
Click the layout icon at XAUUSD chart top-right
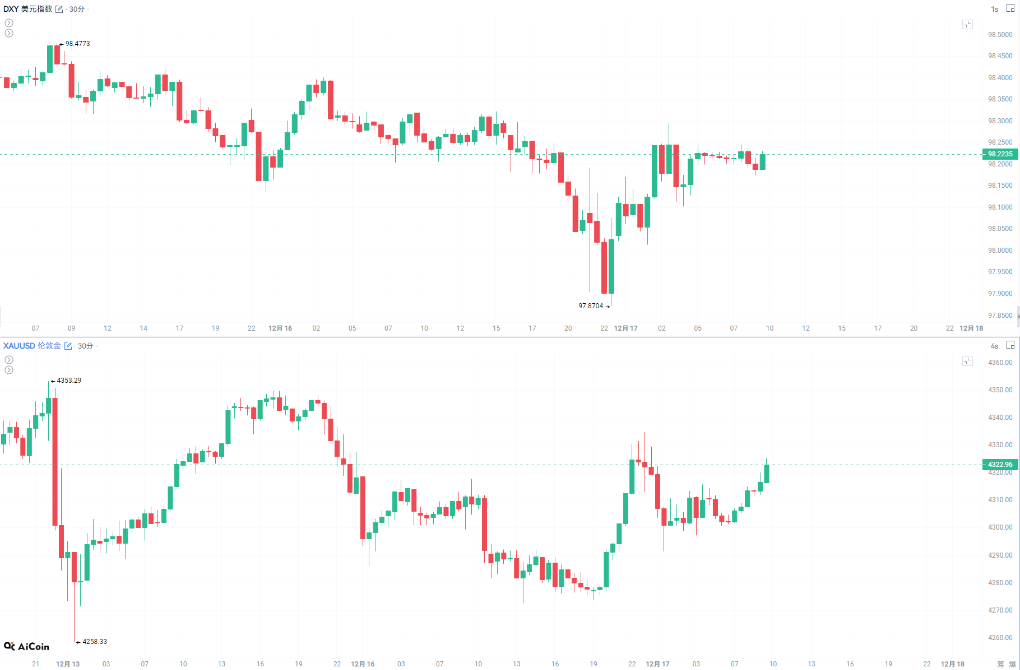(1008, 346)
